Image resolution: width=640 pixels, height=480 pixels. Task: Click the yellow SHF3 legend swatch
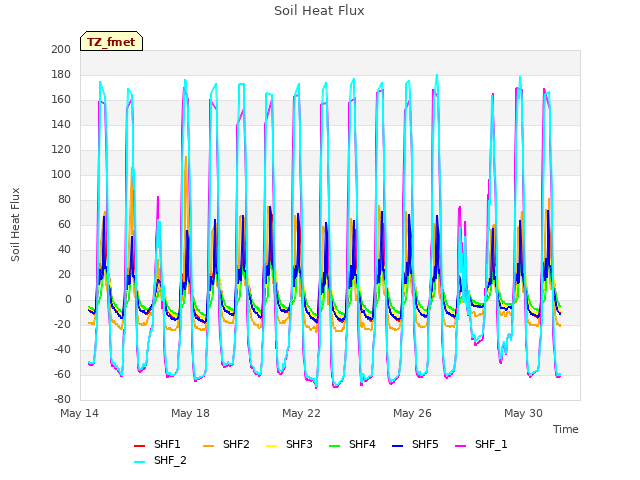tap(271, 445)
